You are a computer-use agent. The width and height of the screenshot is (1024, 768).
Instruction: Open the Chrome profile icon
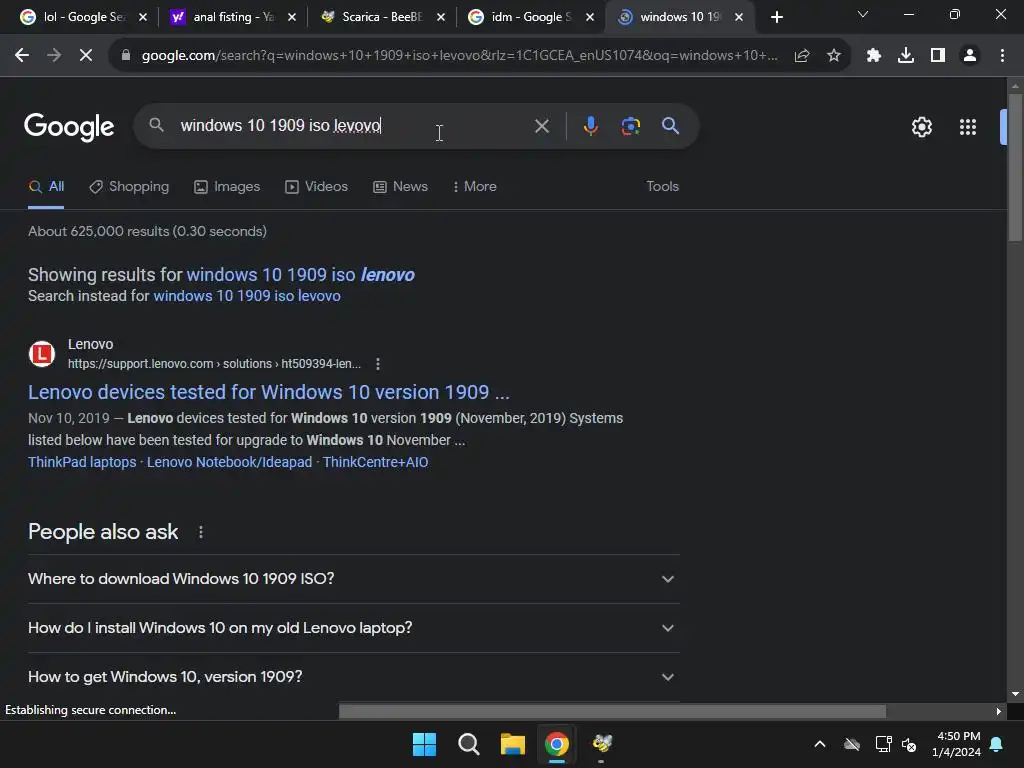[x=970, y=56]
